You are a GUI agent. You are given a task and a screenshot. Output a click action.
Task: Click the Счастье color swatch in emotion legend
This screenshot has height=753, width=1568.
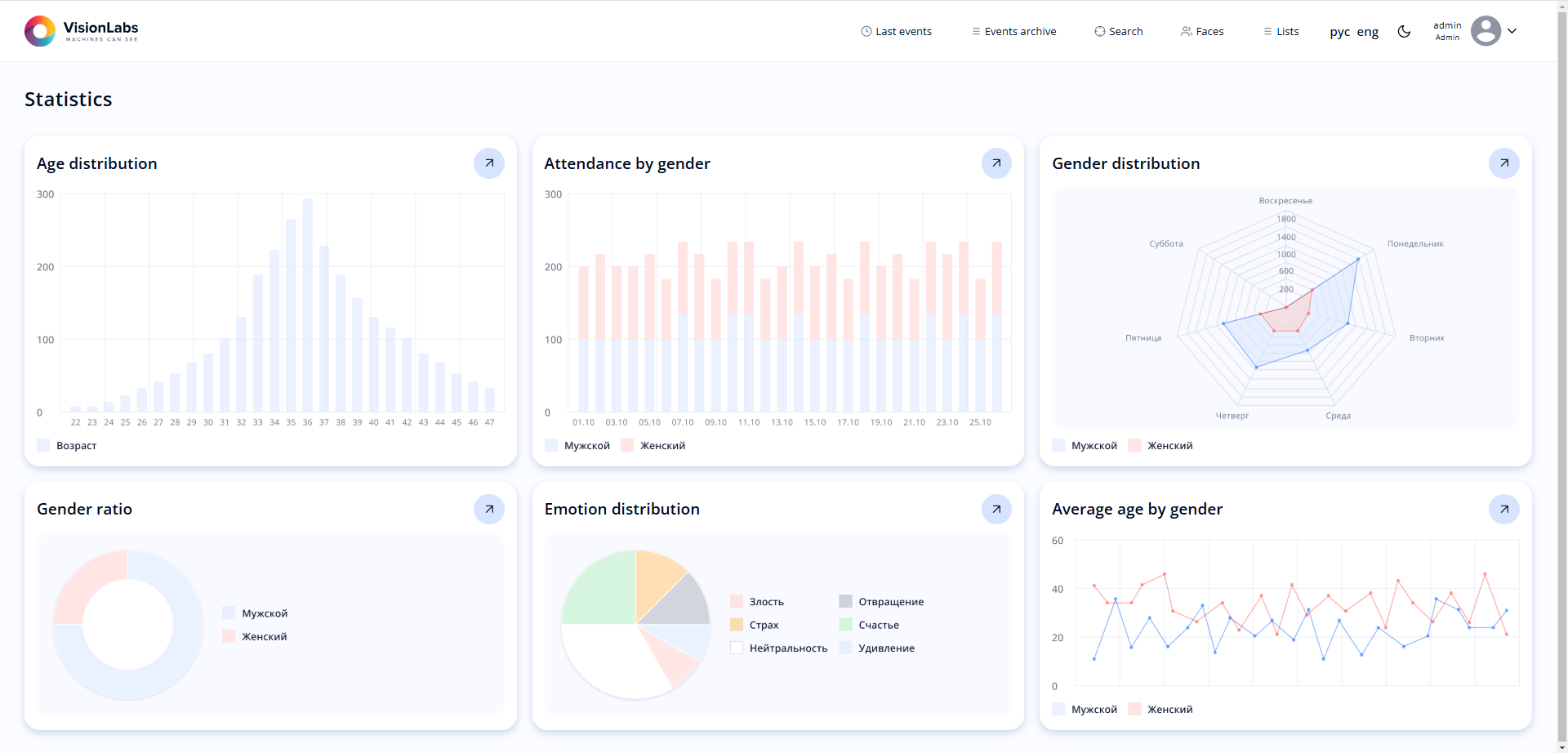point(845,625)
